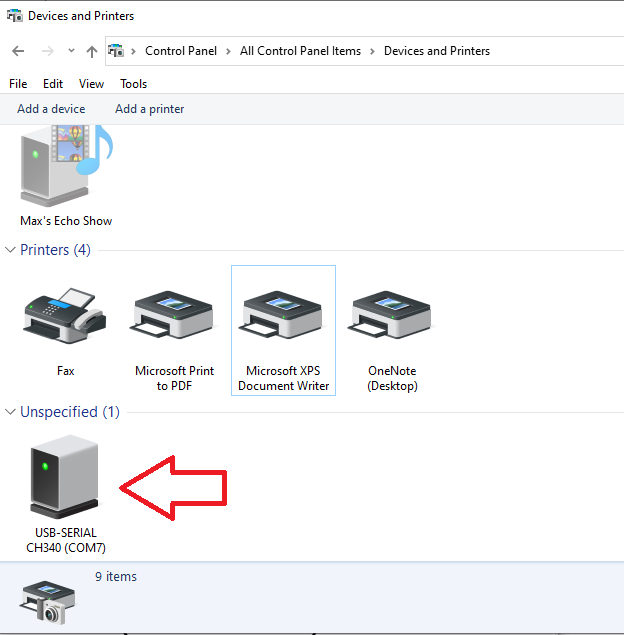Open the recent locations dropdown arrow
This screenshot has width=624, height=635.
click(x=71, y=51)
